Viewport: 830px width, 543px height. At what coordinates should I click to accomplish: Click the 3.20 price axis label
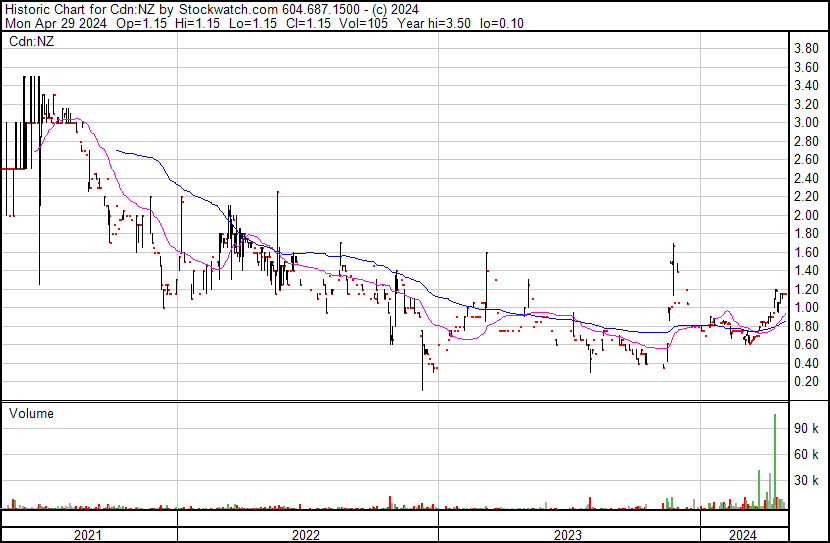click(806, 104)
